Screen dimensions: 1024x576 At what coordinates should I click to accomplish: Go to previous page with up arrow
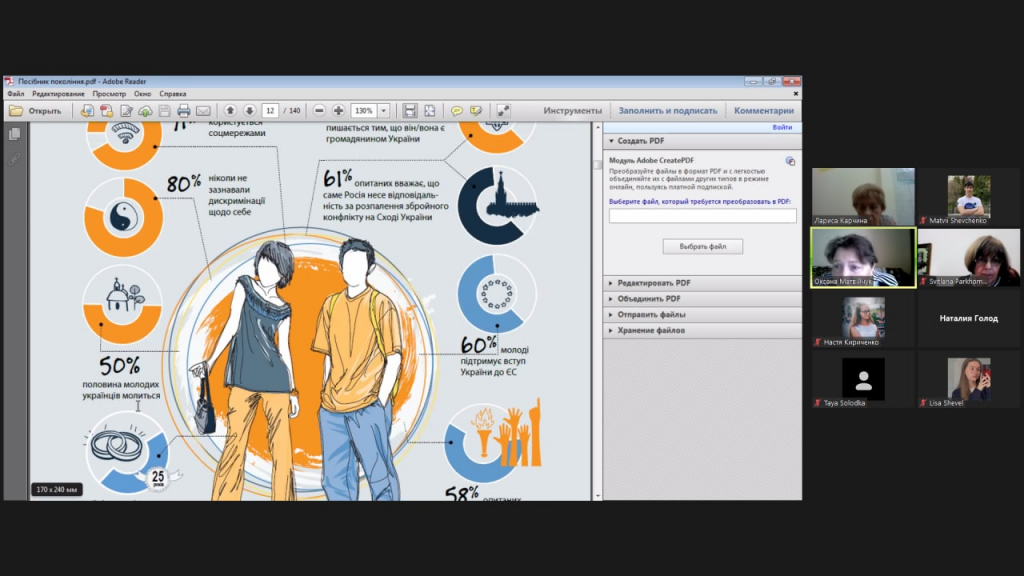coord(230,111)
